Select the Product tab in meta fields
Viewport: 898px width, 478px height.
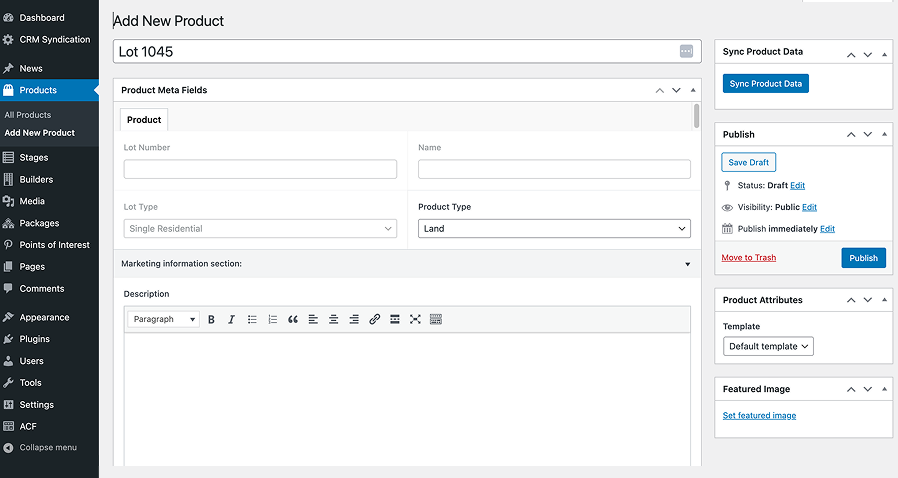(144, 120)
